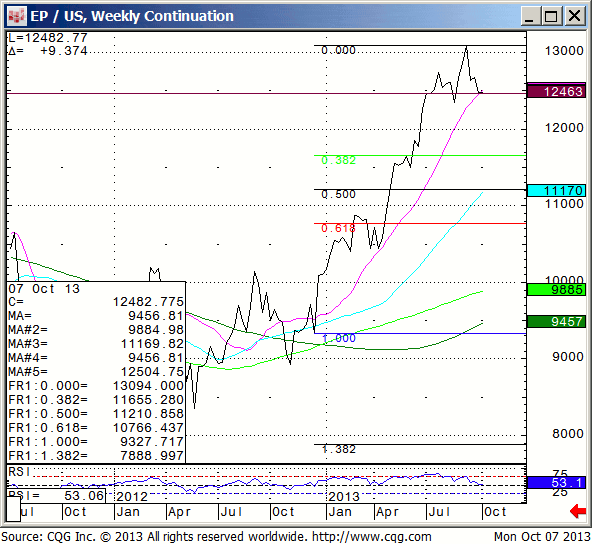This screenshot has width=592, height=544.
Task: Maximize the EP / US chart window
Action: tap(551, 16)
